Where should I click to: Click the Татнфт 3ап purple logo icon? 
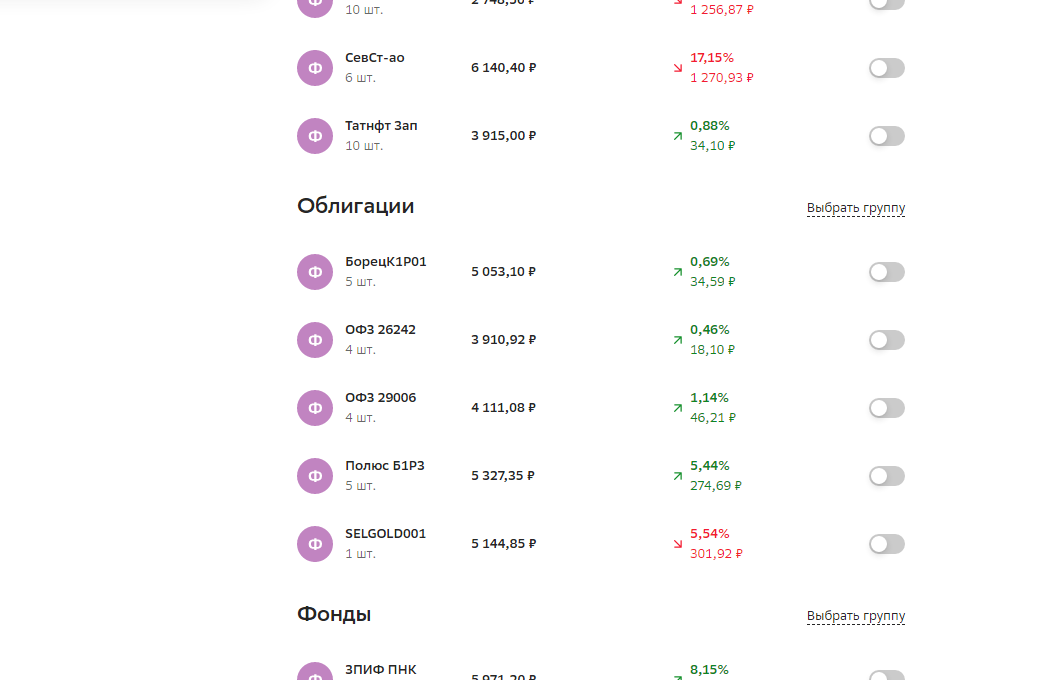tap(315, 136)
